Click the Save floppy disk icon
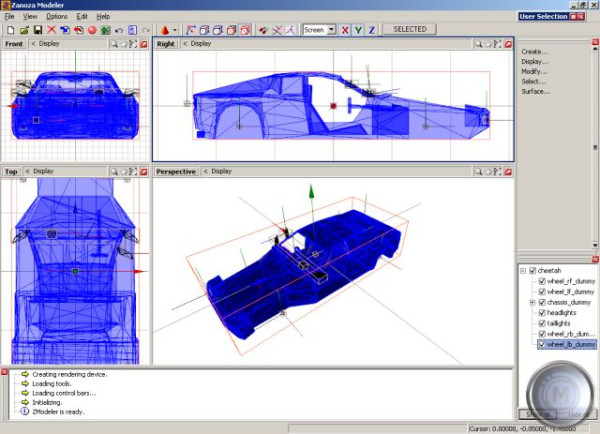Screen dimensions: 600x434 point(37,30)
